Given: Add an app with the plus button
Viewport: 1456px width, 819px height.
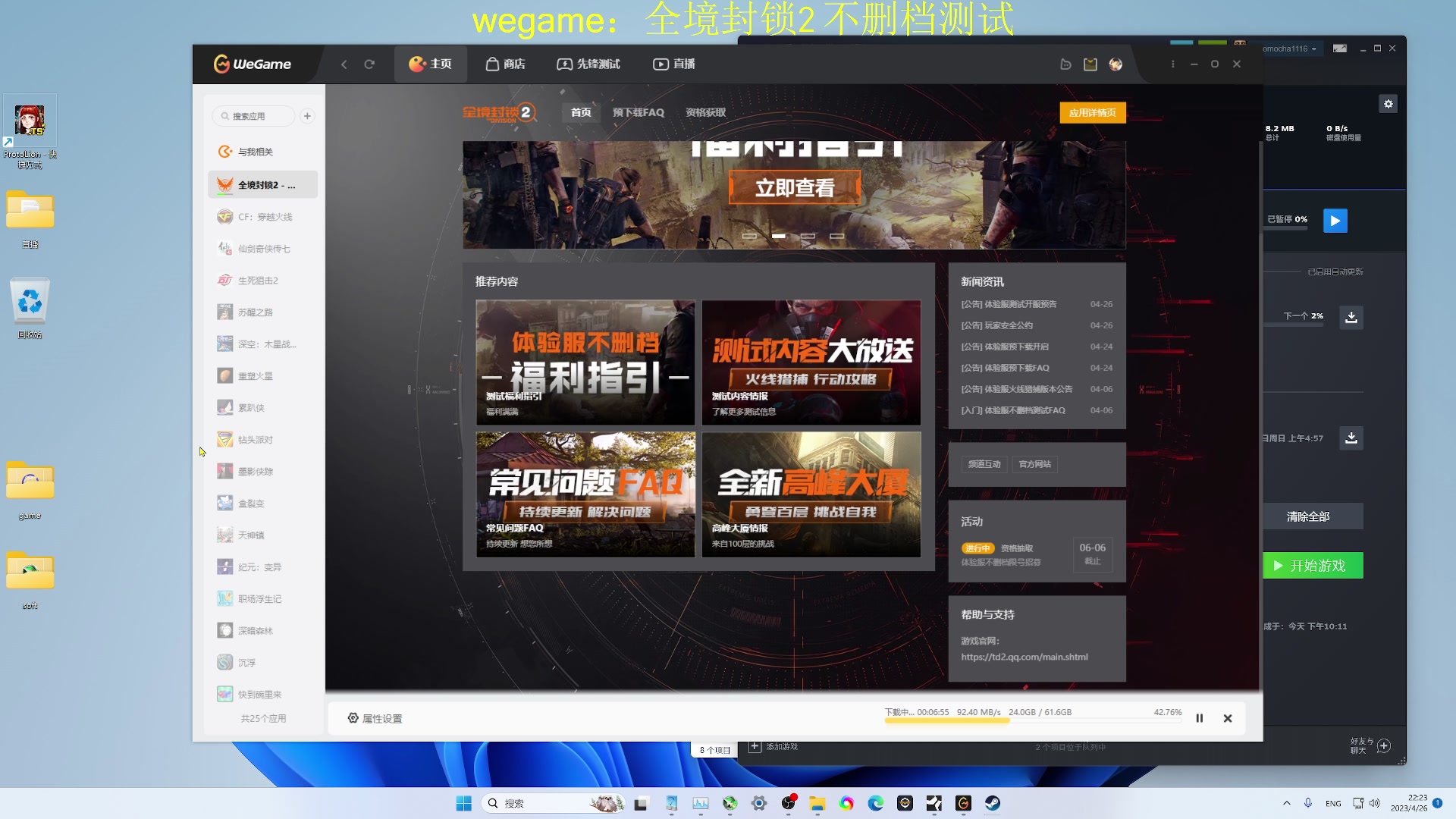Looking at the screenshot, I should click(x=307, y=116).
